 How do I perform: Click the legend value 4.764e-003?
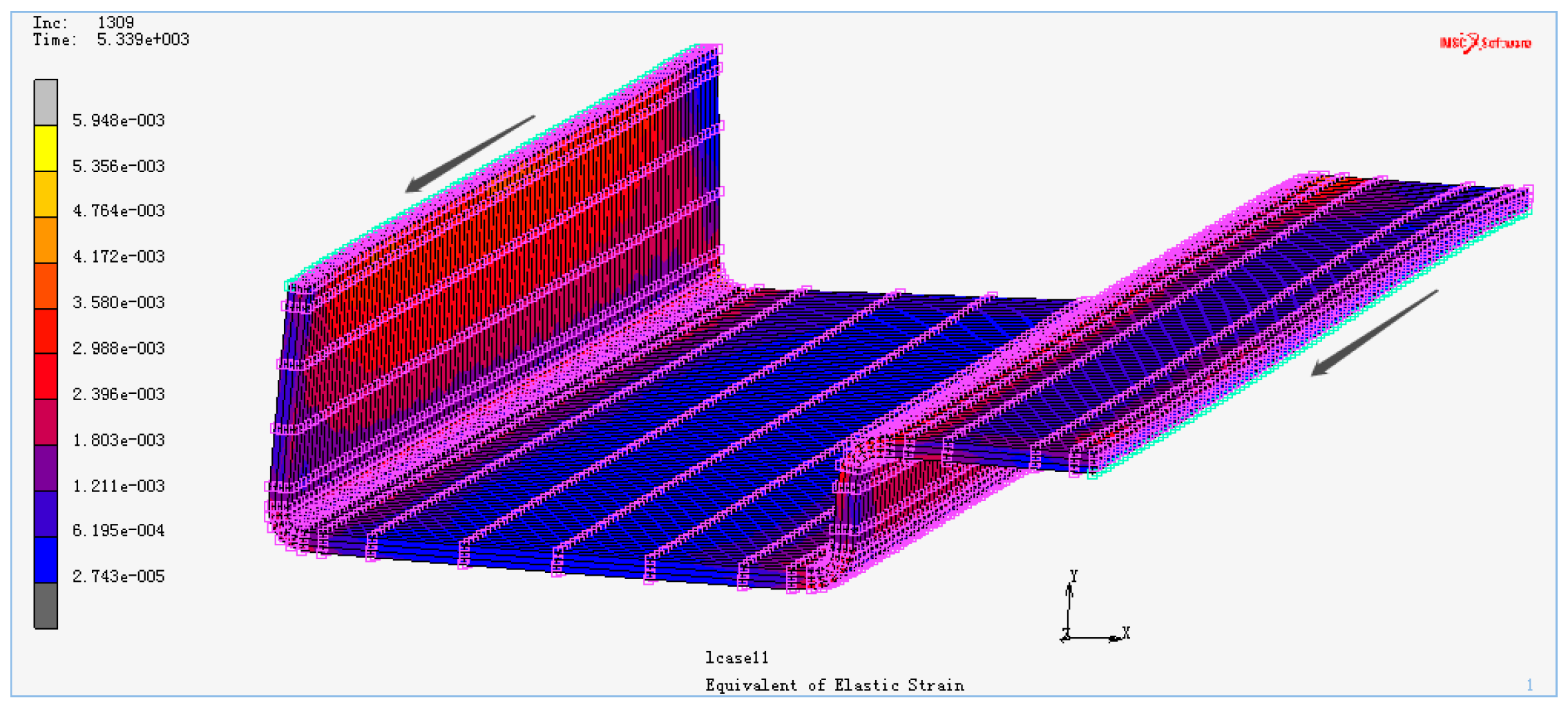pos(119,211)
